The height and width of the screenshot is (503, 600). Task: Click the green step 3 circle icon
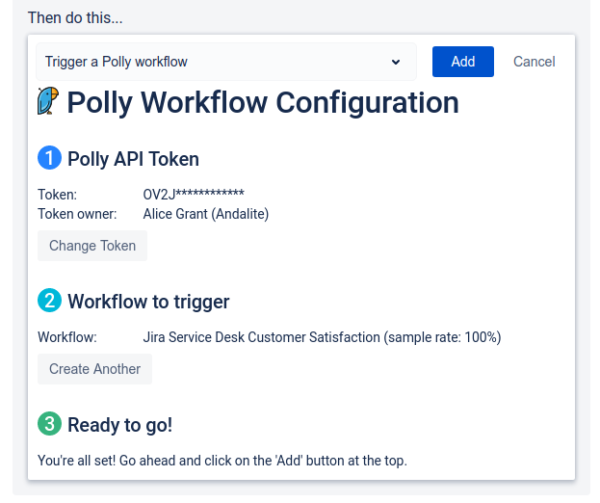click(x=49, y=423)
